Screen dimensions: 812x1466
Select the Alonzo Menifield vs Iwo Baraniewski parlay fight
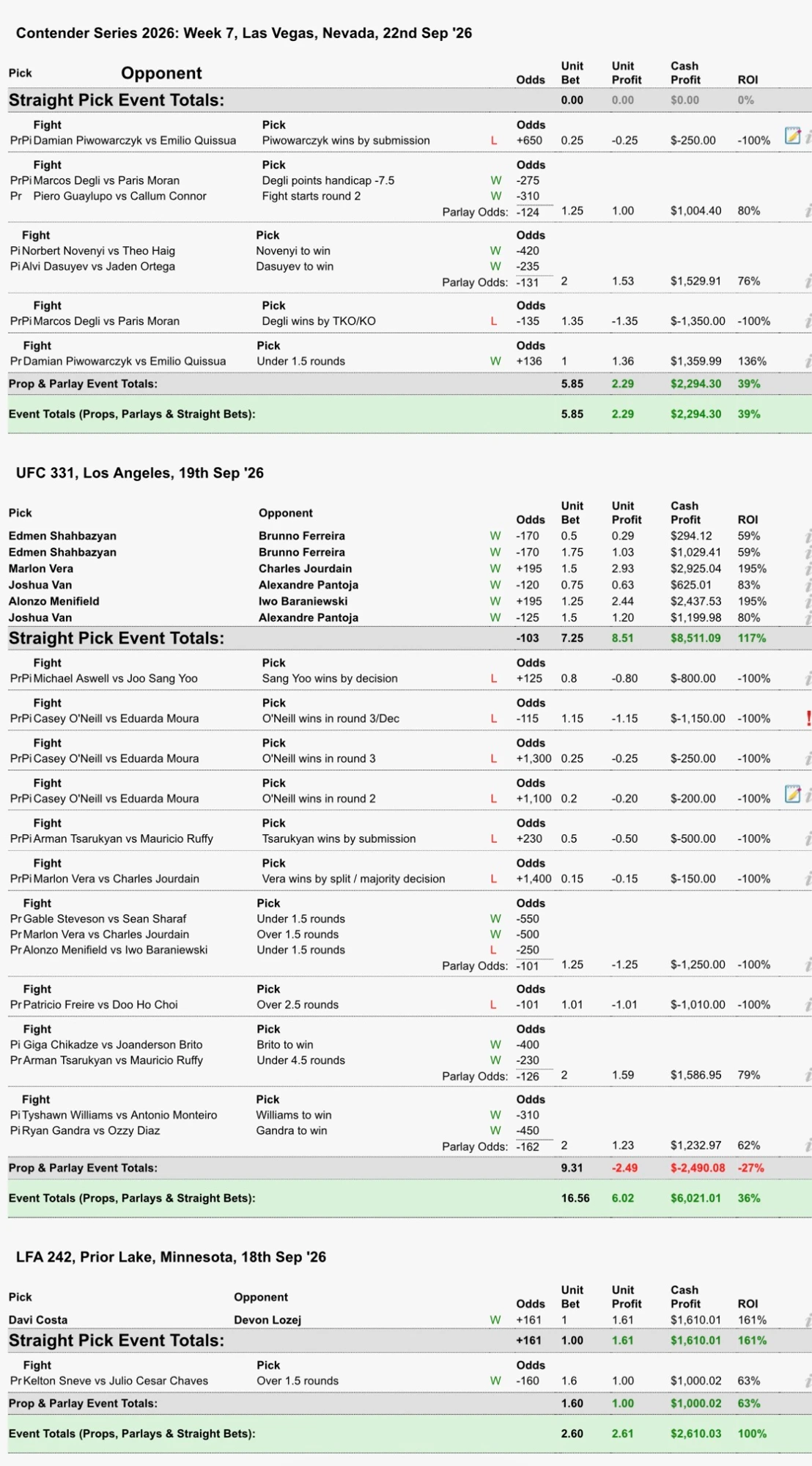coord(116,950)
